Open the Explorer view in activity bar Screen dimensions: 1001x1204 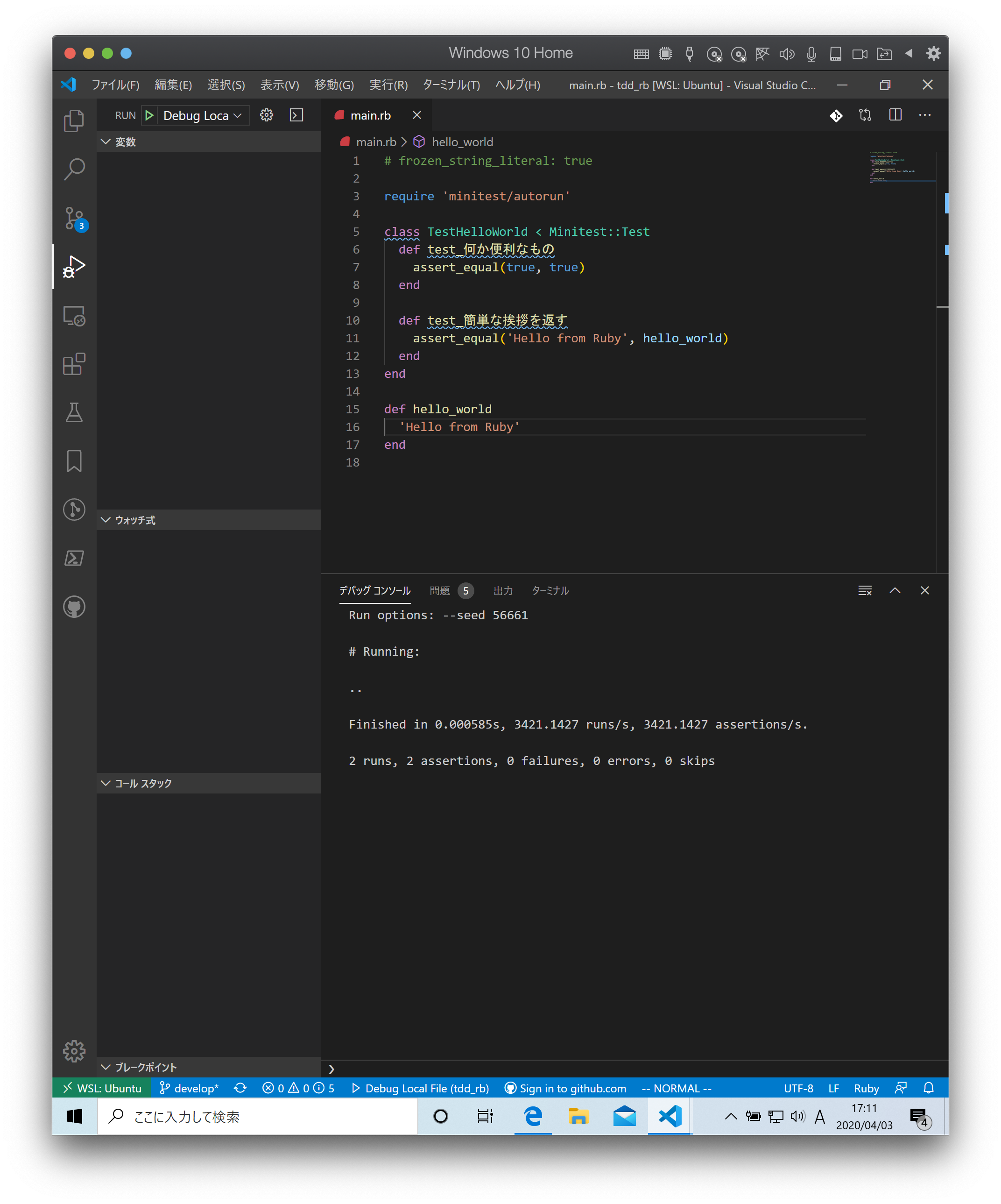point(74,120)
